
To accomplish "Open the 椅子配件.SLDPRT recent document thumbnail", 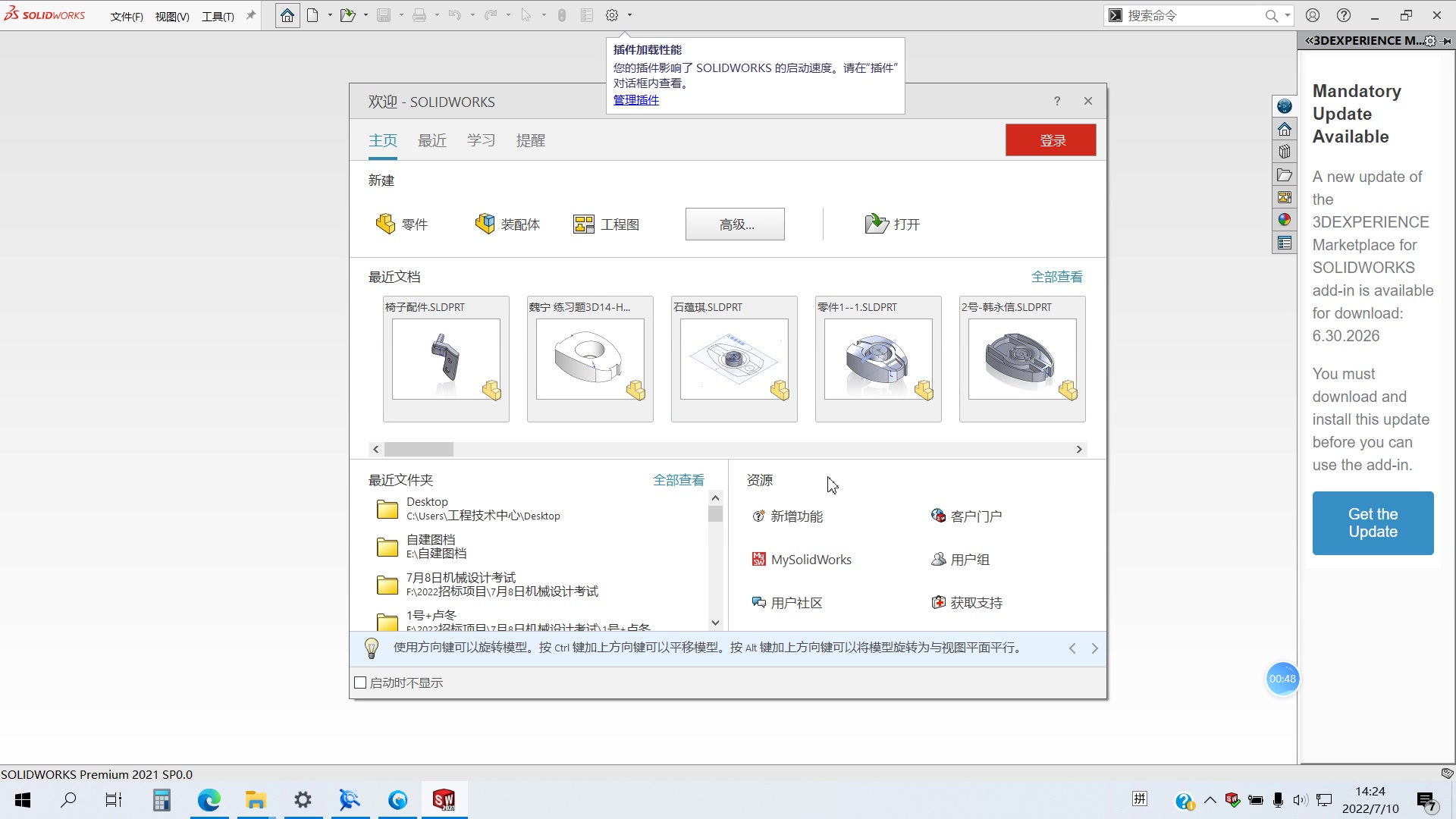I will pos(446,359).
